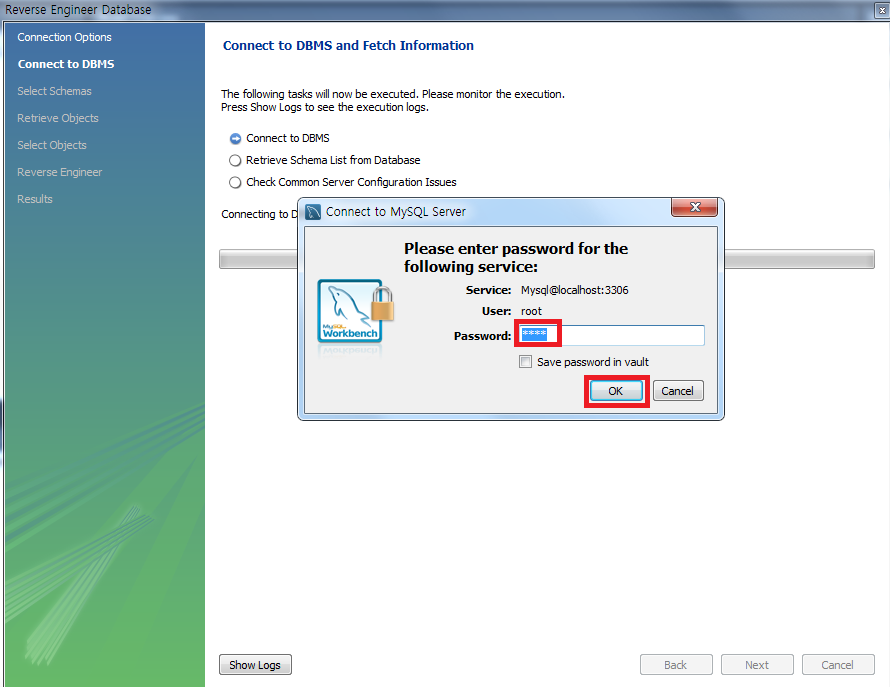The height and width of the screenshot is (687, 893).
Task: Select the Connect to DBMS sidebar step
Action: 66,64
